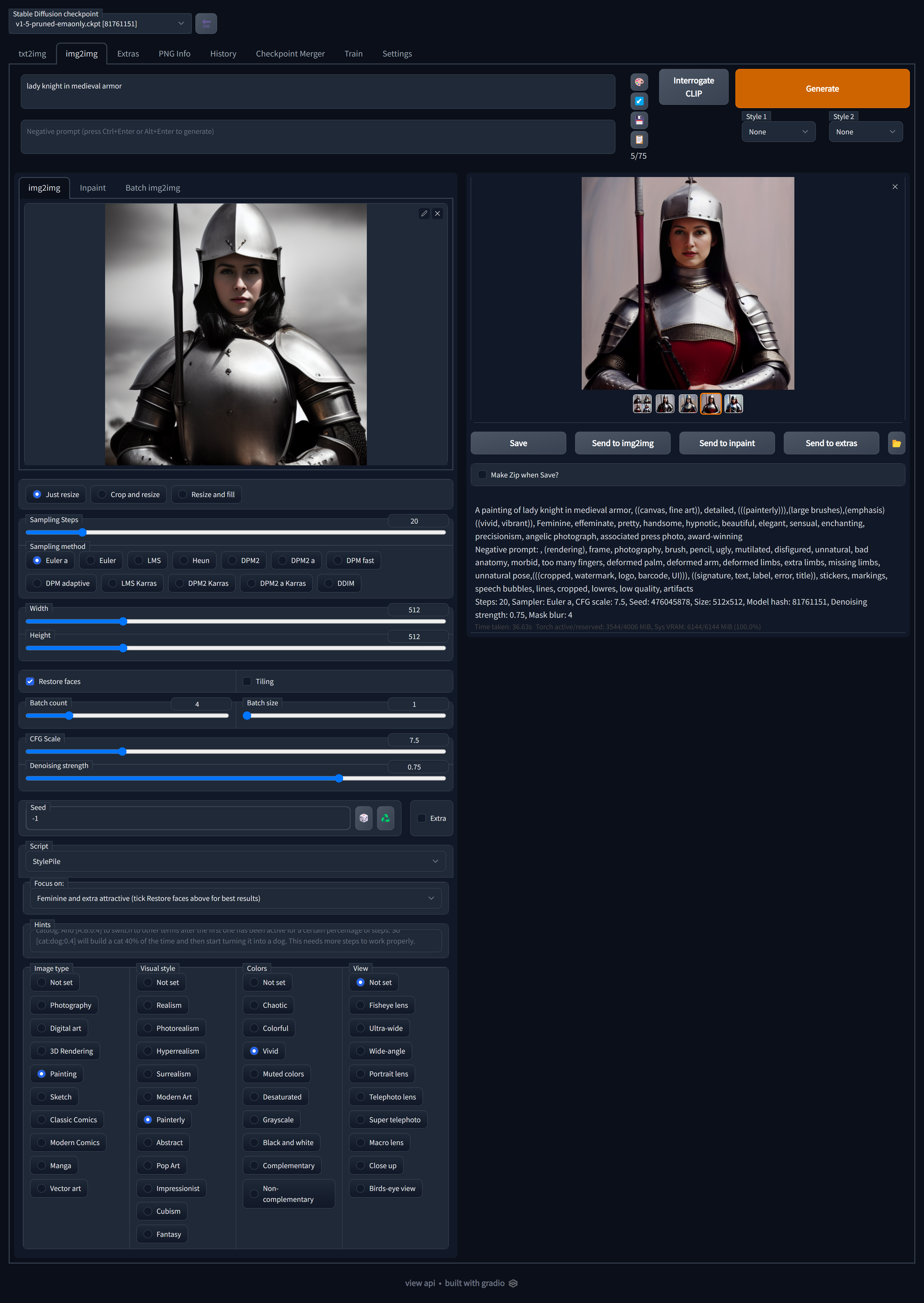The height and width of the screenshot is (1303, 924).
Task: Select Crop and resize radio option
Action: [129, 495]
